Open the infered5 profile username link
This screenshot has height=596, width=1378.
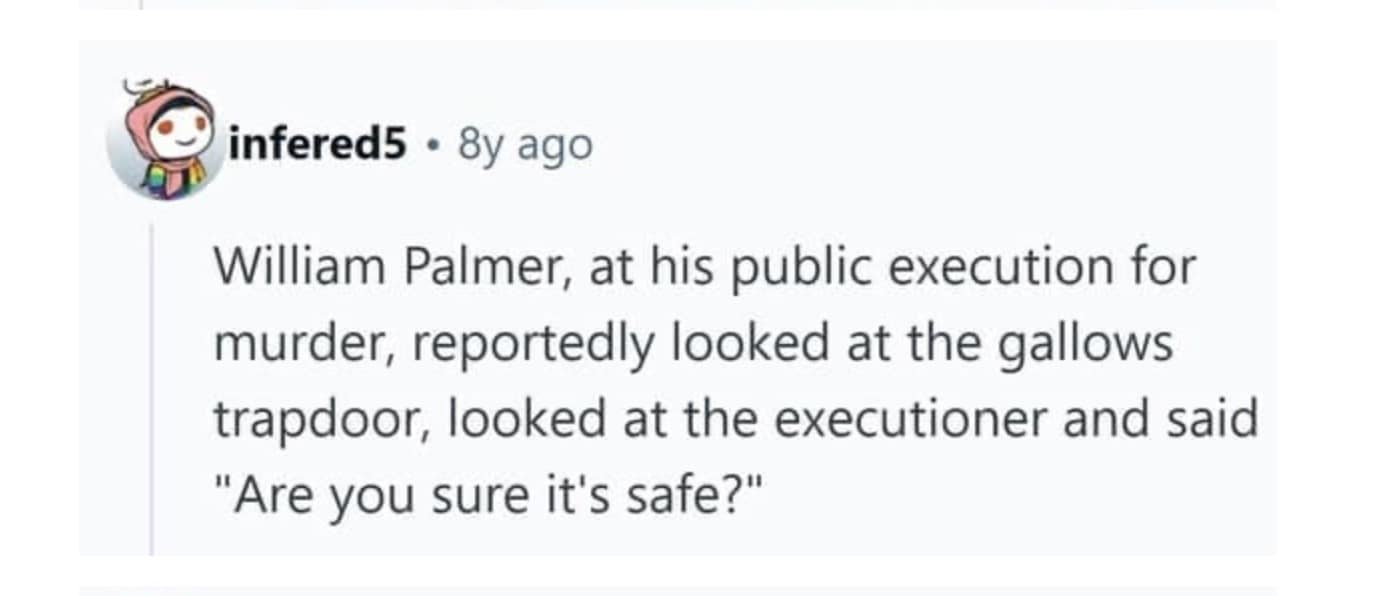318,145
